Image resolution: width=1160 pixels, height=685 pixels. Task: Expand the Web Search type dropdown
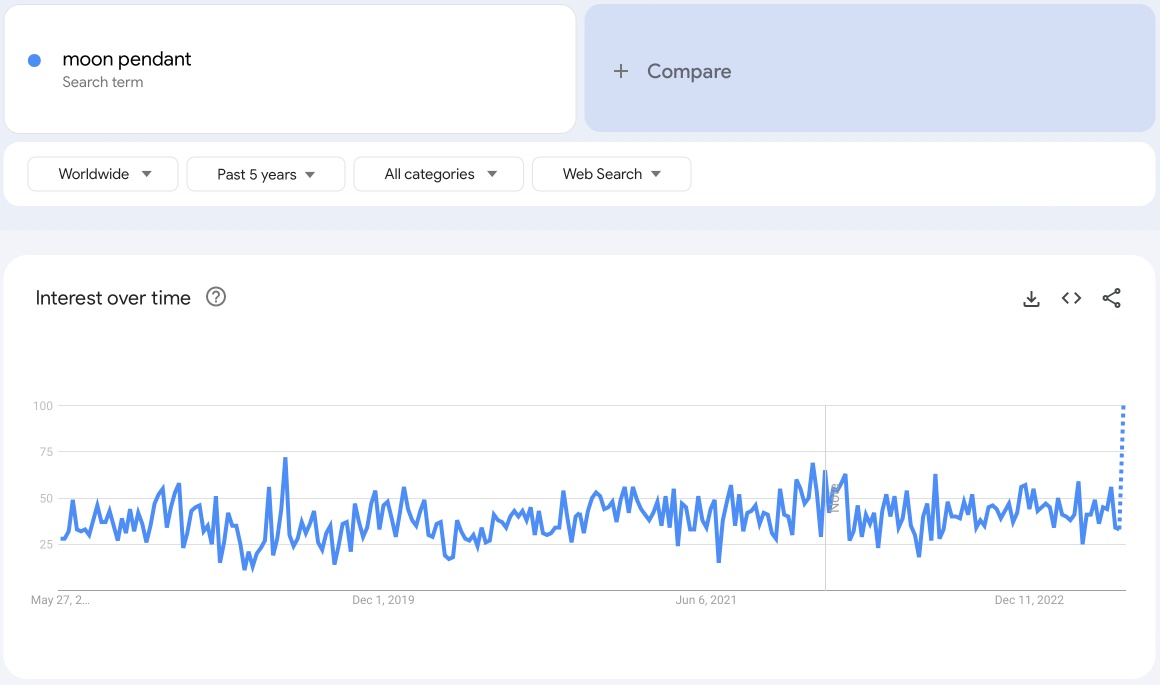[x=611, y=173]
